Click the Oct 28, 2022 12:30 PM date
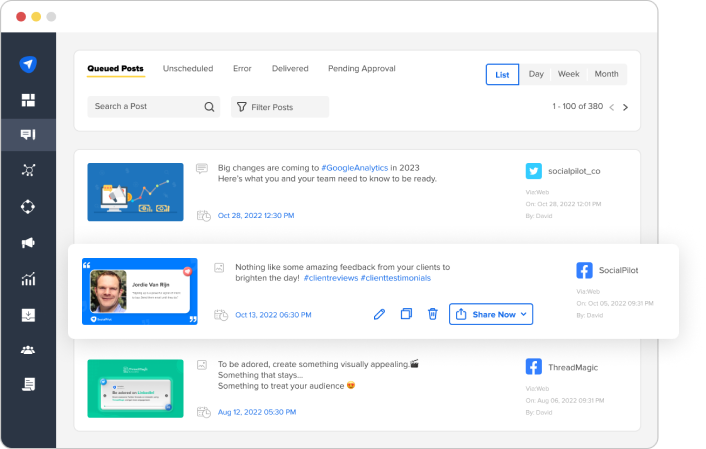 coord(256,216)
